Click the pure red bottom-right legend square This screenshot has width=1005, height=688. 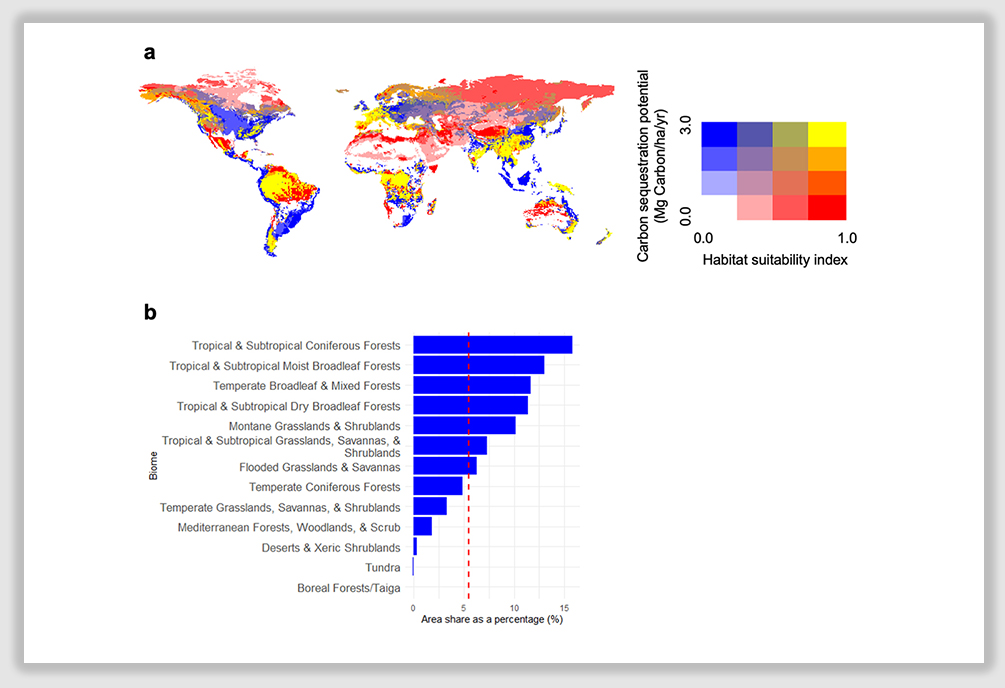tap(828, 208)
